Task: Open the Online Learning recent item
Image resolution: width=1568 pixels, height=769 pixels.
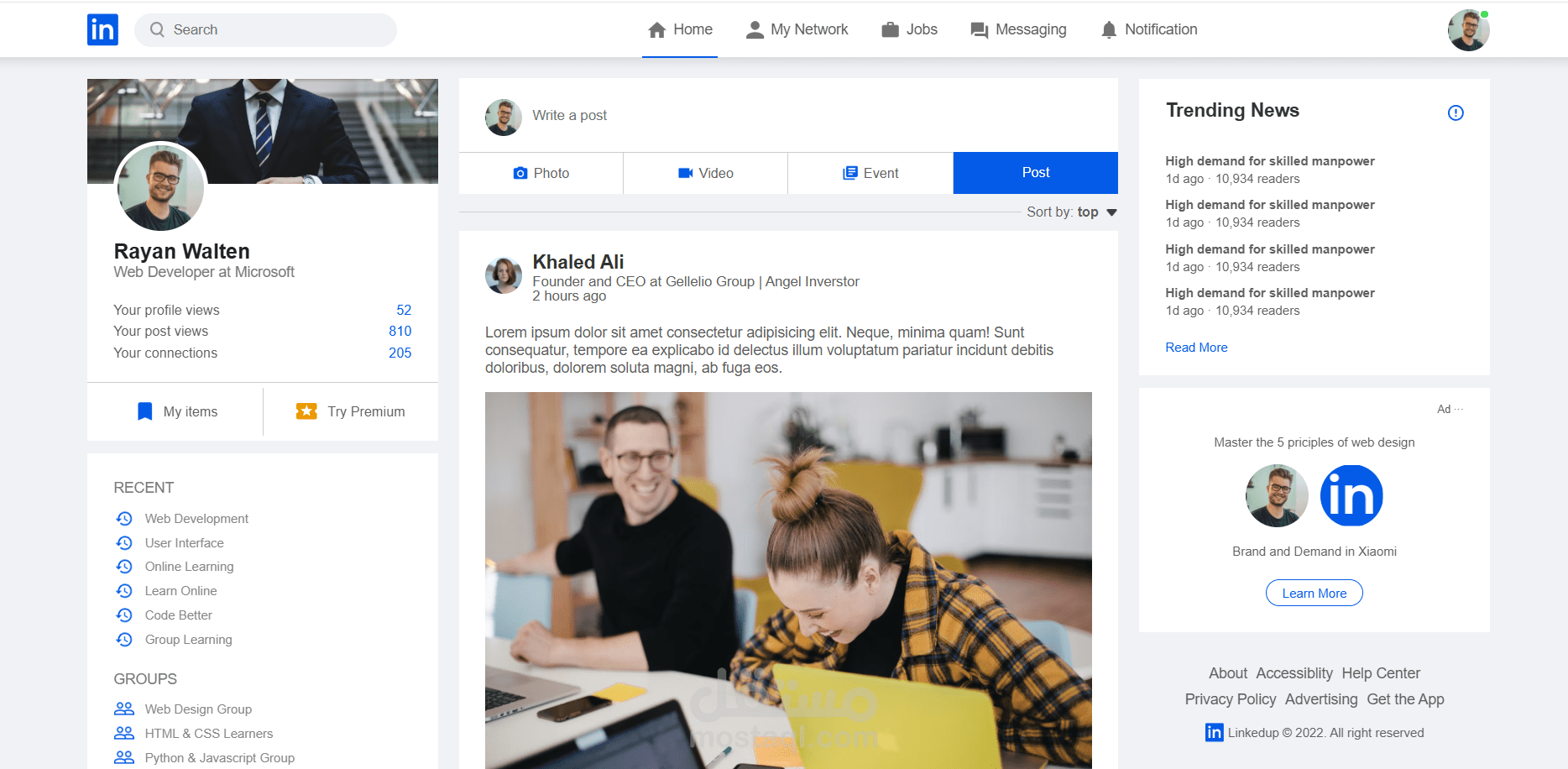Action: pos(189,567)
